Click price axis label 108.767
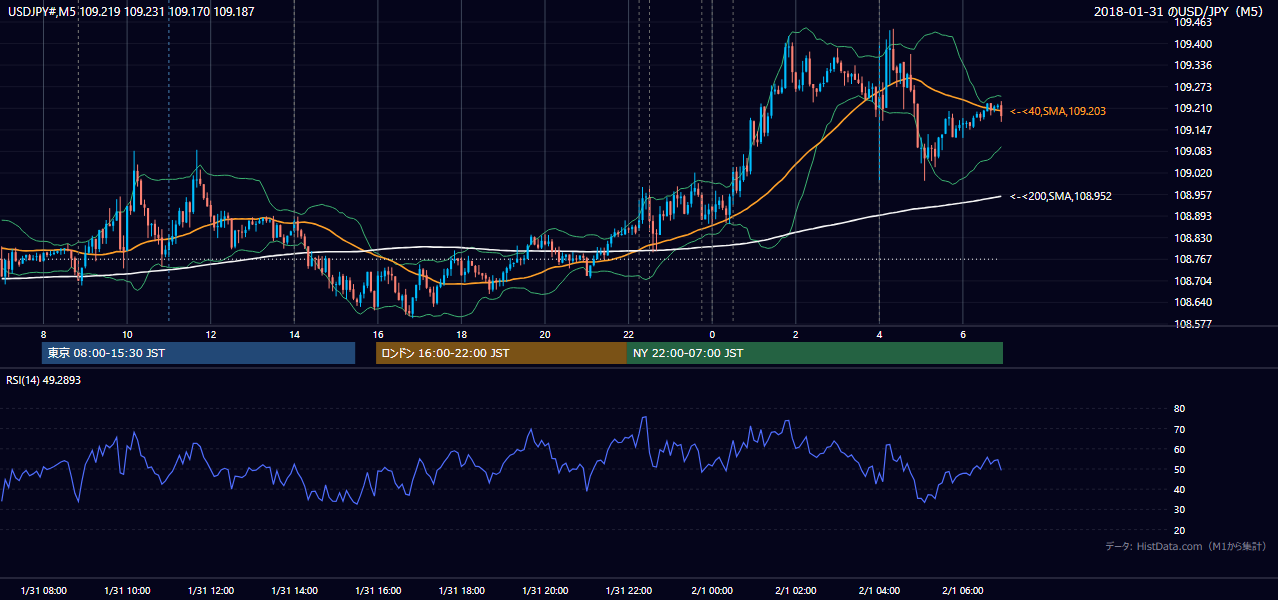The width and height of the screenshot is (1278, 600). [1194, 259]
